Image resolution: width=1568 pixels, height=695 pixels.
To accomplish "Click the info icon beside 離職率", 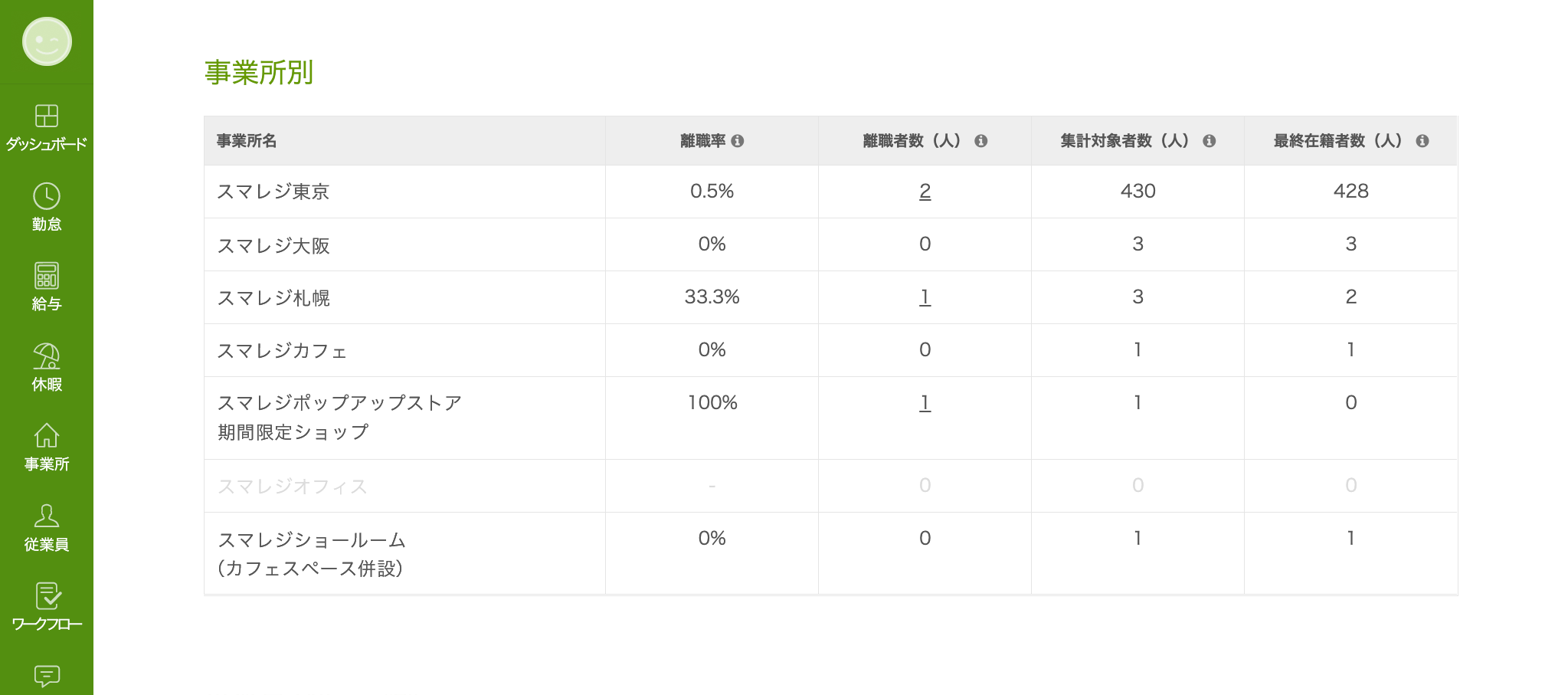I will point(738,141).
